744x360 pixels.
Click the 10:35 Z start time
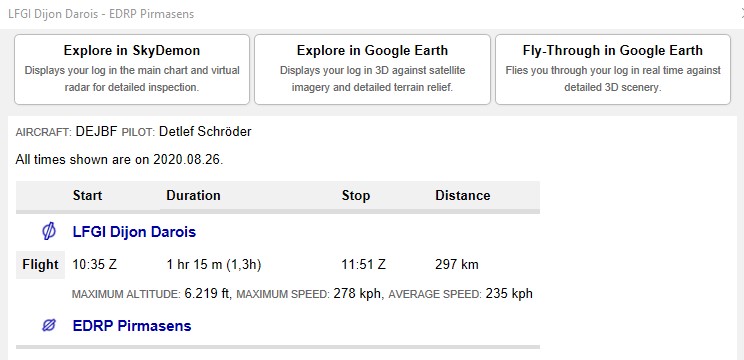click(x=94, y=265)
